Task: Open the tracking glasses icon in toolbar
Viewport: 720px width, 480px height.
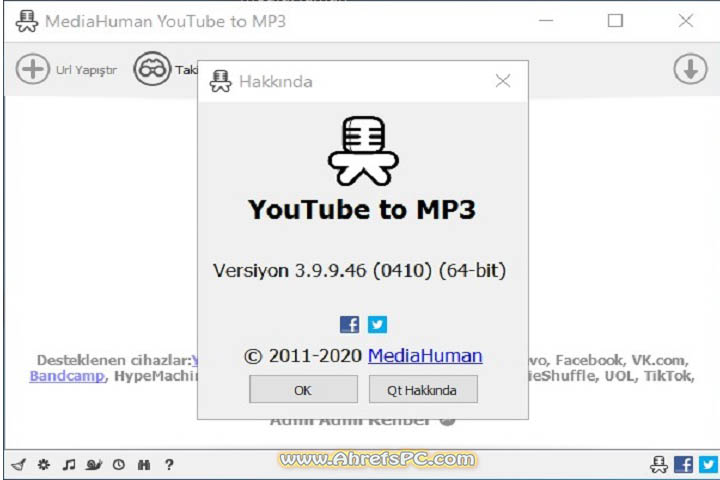Action: coord(152,69)
